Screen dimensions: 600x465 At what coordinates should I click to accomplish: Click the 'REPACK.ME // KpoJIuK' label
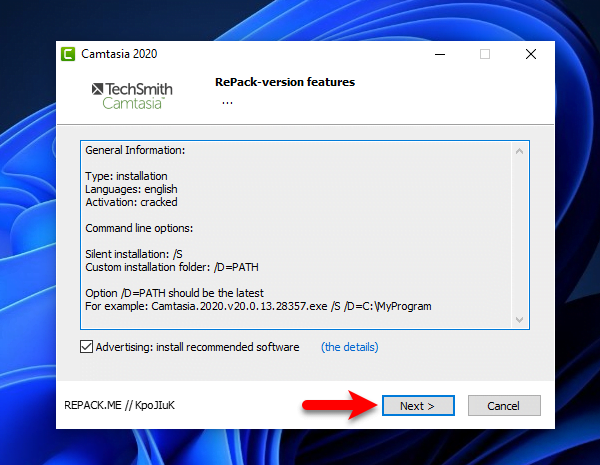click(x=119, y=405)
